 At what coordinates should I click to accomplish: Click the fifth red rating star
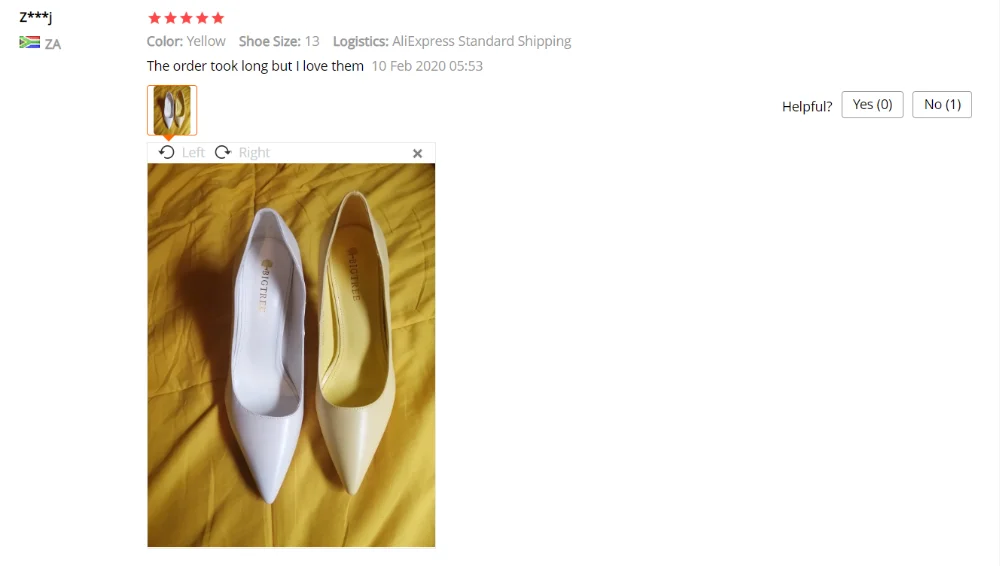(x=218, y=18)
